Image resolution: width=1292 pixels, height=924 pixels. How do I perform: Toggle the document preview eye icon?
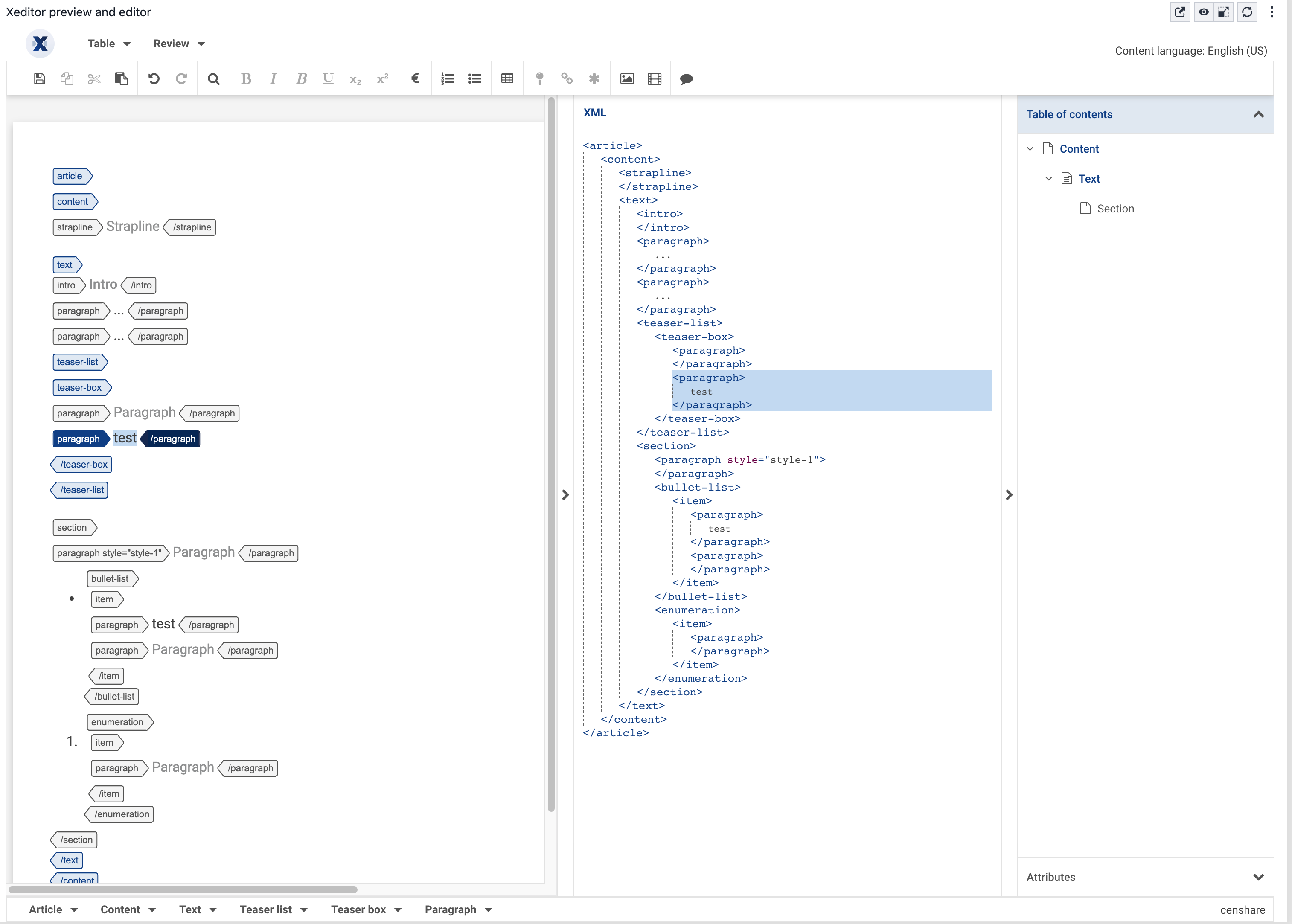coord(1203,12)
